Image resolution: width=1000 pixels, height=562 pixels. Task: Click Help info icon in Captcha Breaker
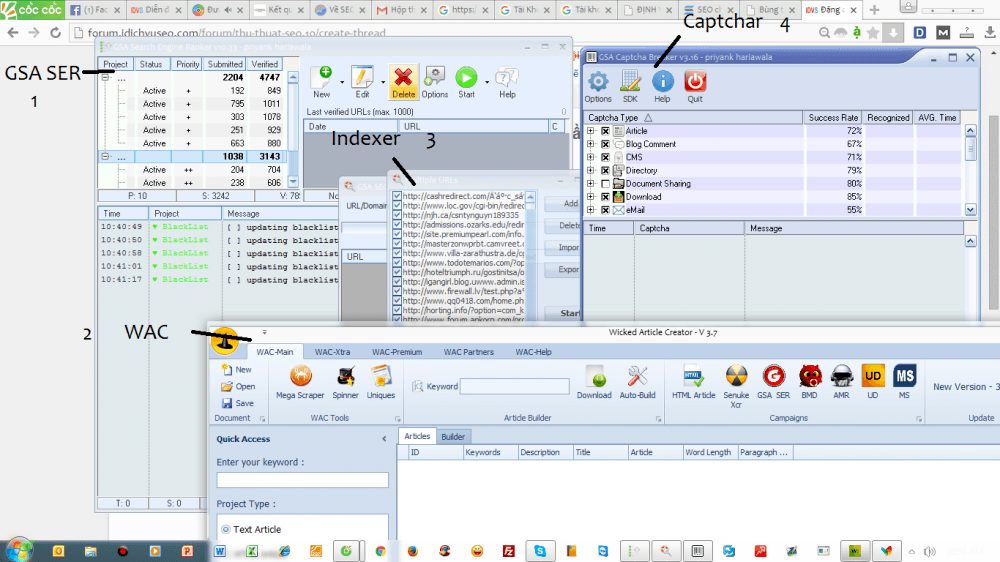pyautogui.click(x=663, y=82)
